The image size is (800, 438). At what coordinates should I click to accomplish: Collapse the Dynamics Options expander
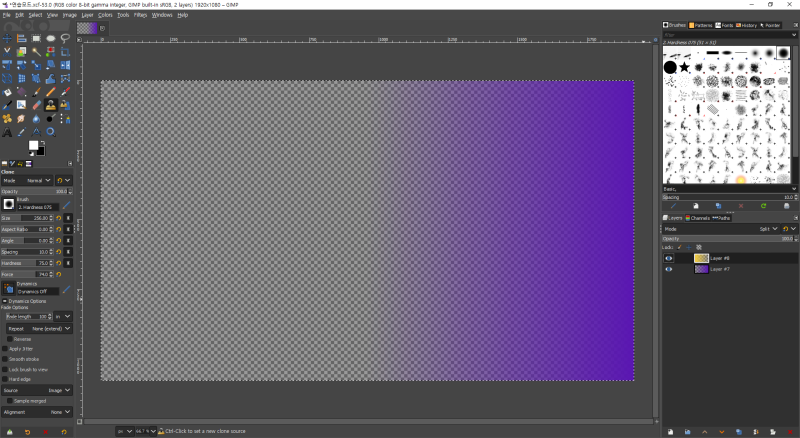coord(5,301)
